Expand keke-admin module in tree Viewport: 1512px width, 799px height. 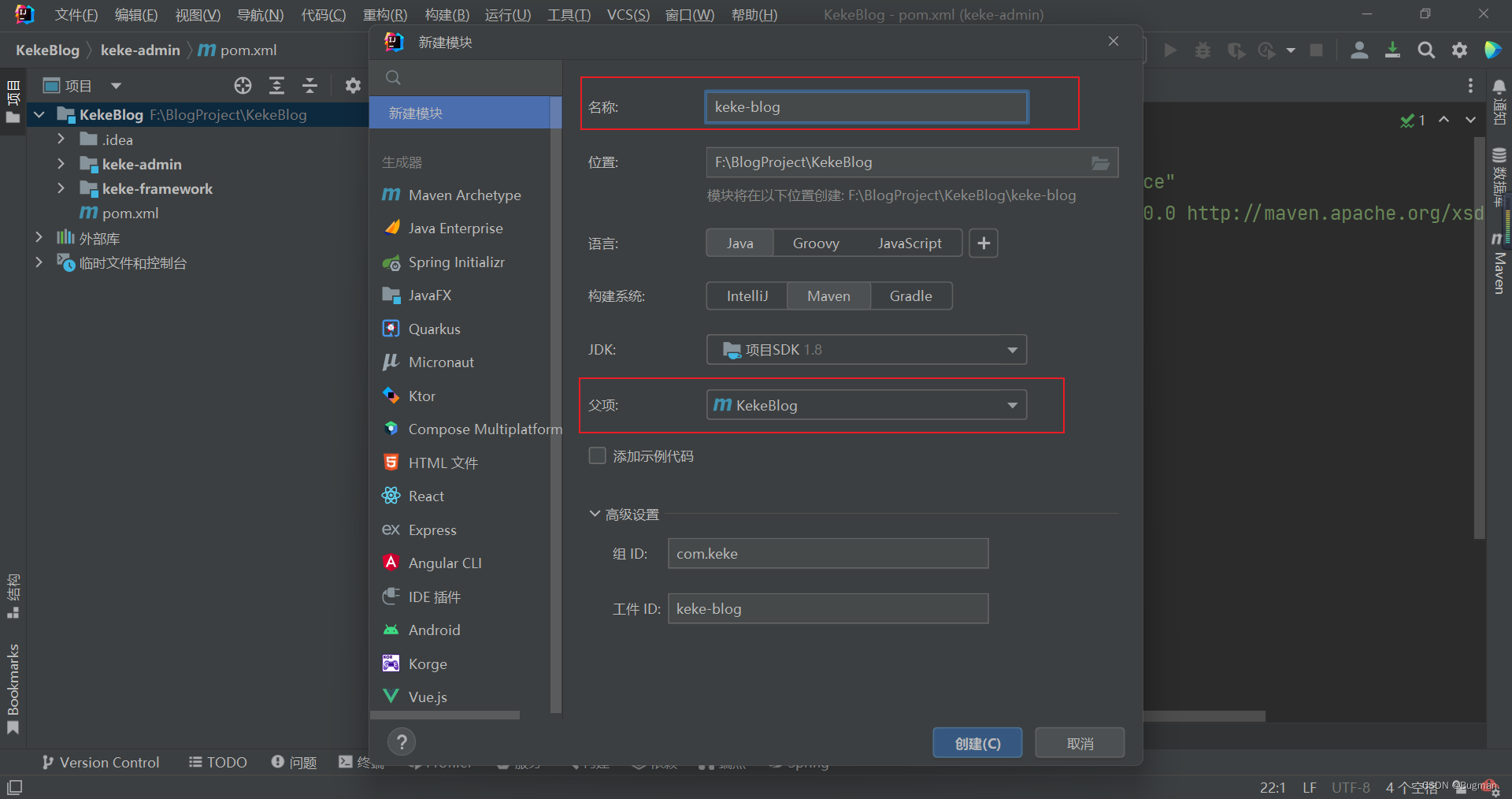61,164
